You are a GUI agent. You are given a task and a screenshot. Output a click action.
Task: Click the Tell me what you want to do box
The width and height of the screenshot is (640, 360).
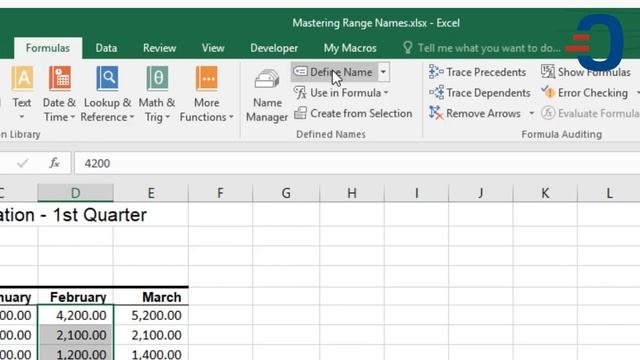[x=482, y=48]
